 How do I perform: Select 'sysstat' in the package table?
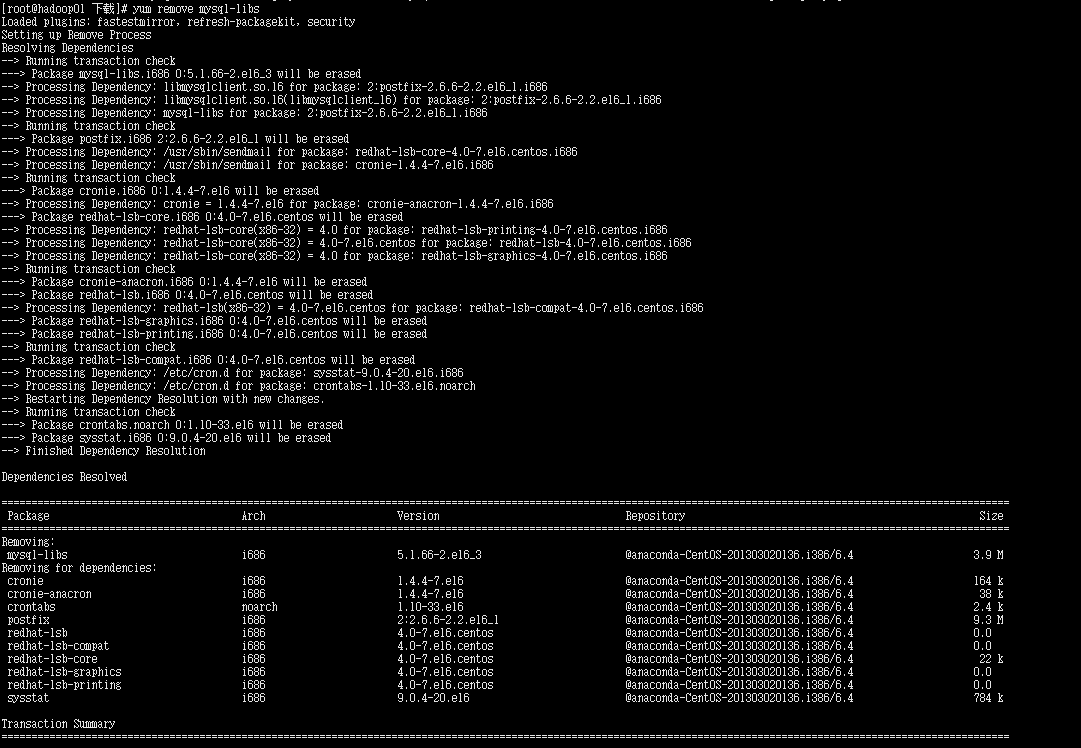click(x=28, y=698)
